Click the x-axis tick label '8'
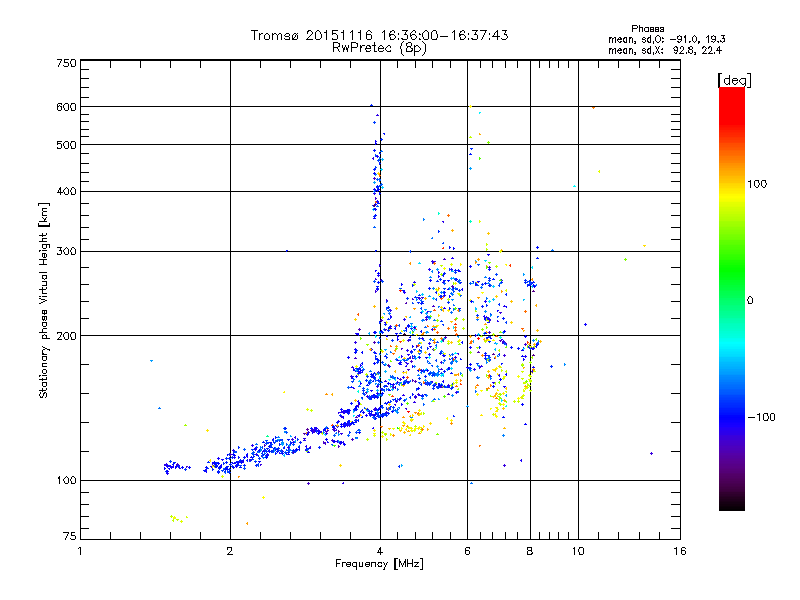This screenshot has height=600, width=800. 530,551
